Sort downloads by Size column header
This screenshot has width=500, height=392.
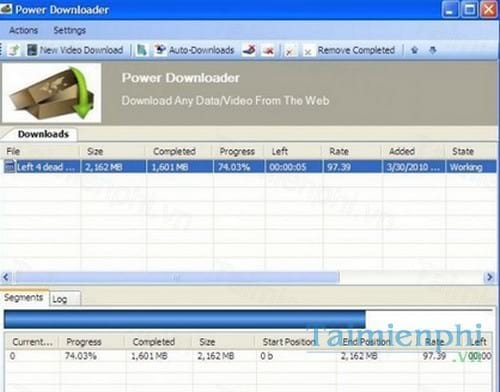click(x=113, y=151)
